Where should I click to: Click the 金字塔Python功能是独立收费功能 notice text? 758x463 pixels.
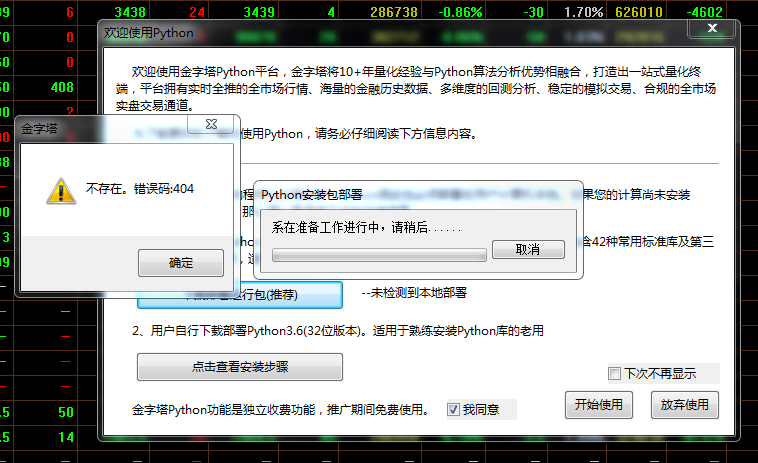pos(280,410)
